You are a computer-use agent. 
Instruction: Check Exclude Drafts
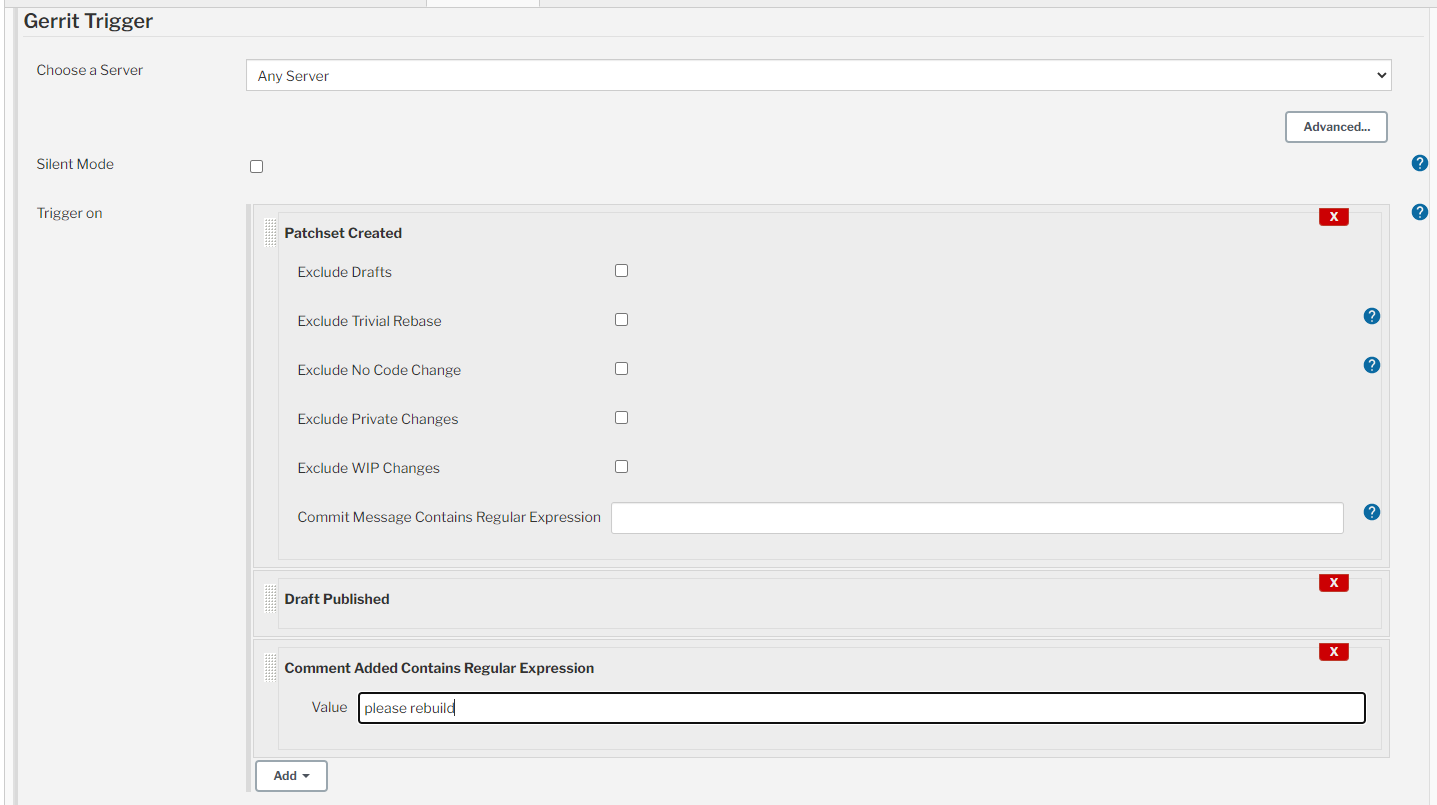(622, 271)
